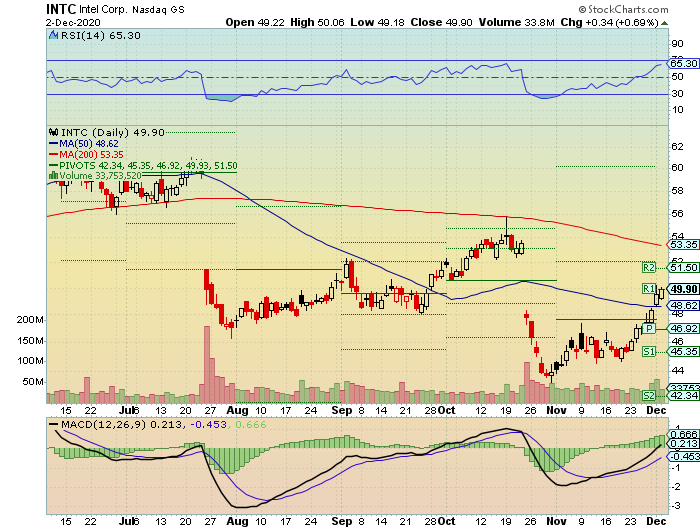700x530 pixels.
Task: Click the 2-Dec-2020 date label
Action: [73, 22]
